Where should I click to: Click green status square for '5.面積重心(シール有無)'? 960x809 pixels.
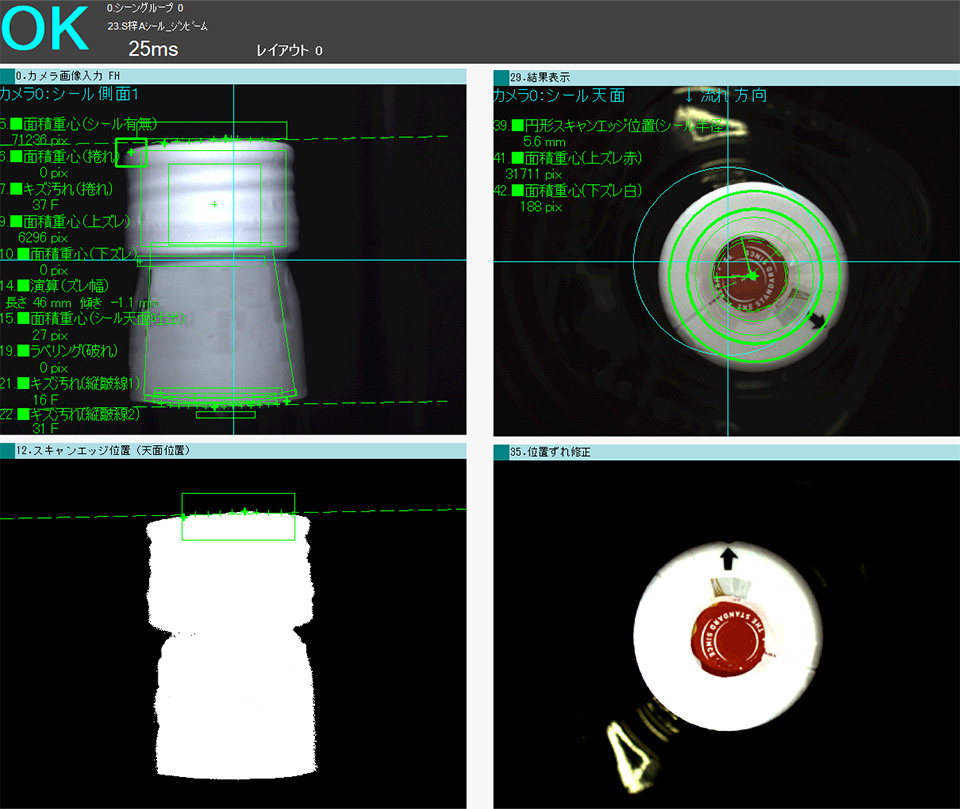tap(16, 124)
